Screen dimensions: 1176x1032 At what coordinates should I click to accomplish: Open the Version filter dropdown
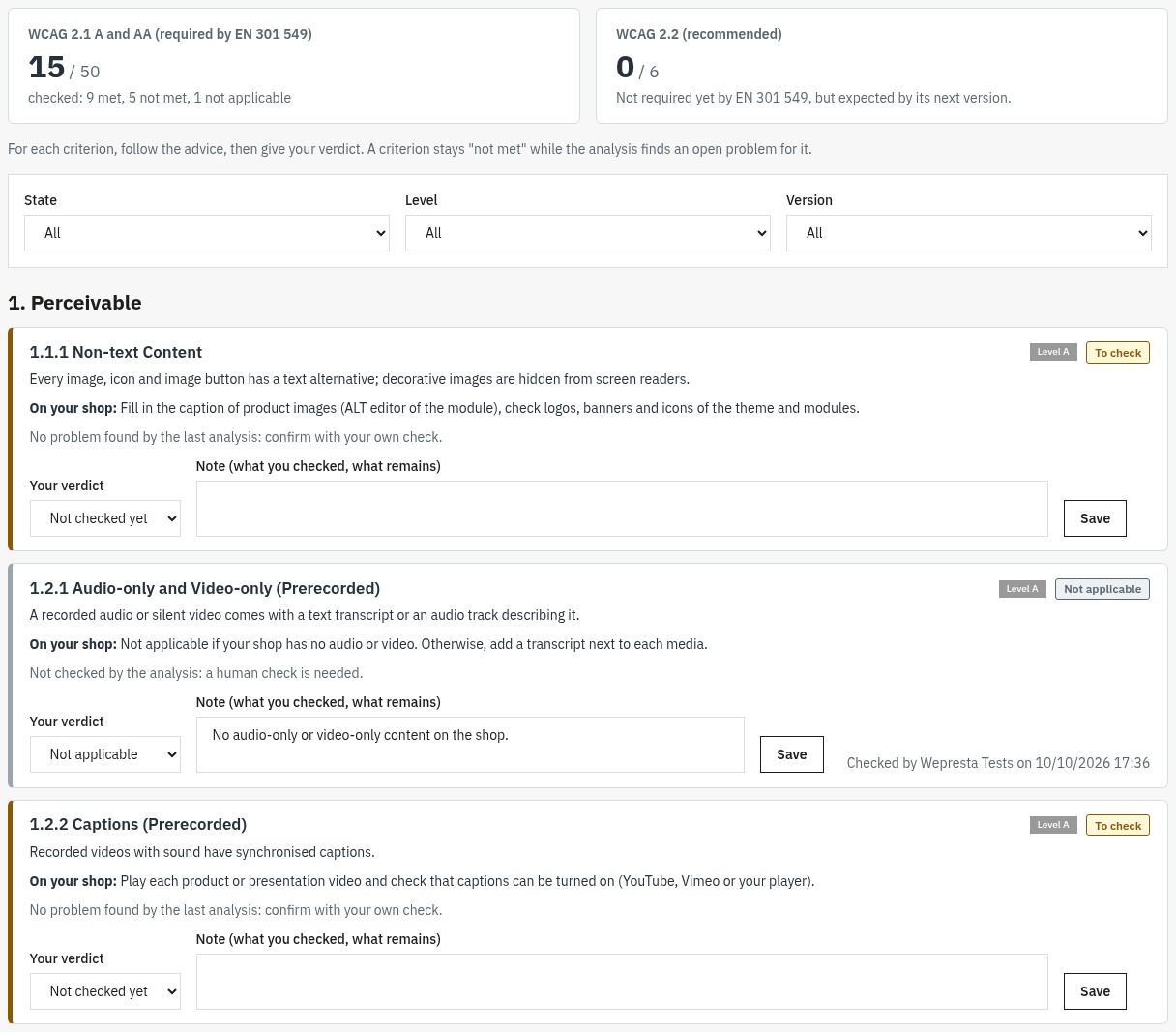[x=969, y=233]
